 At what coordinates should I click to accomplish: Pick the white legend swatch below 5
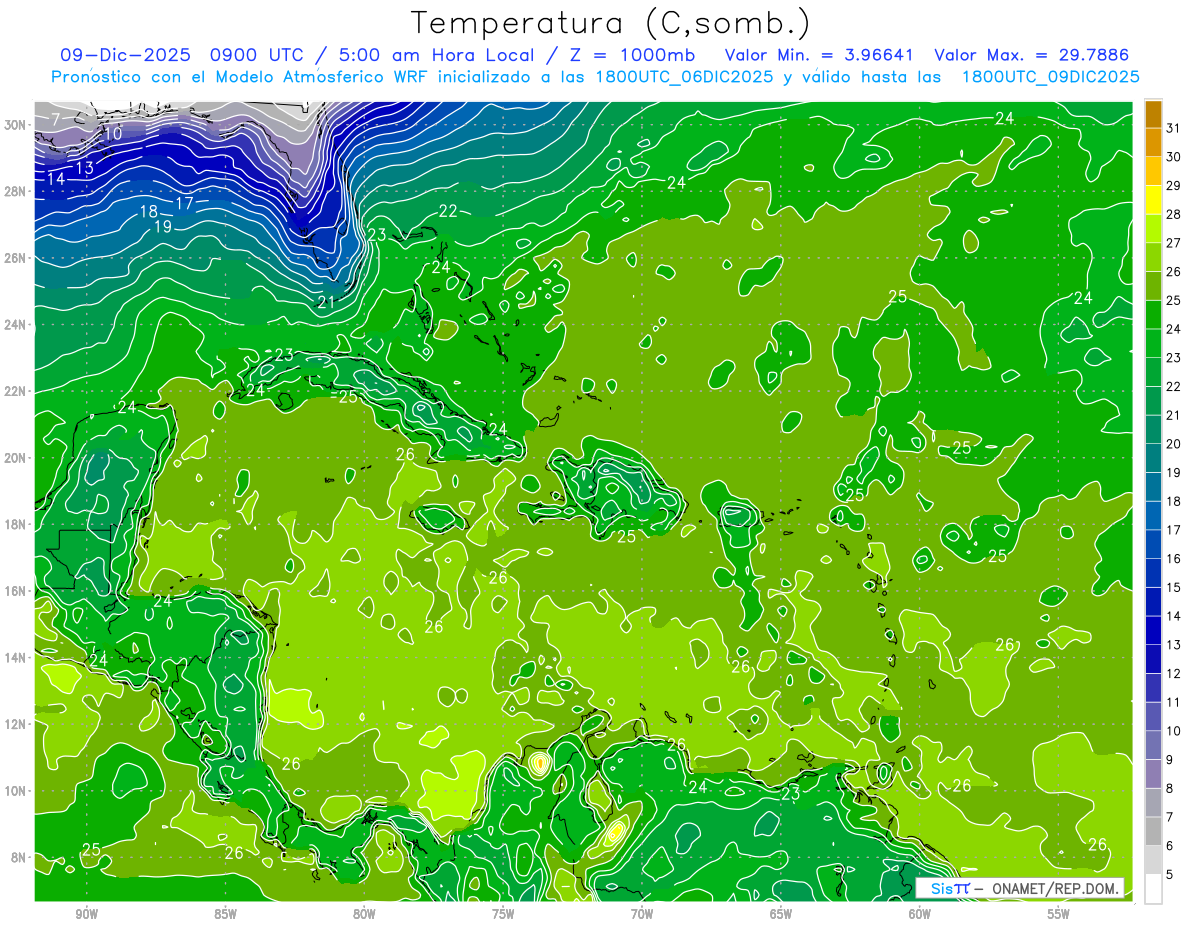pyautogui.click(x=1153, y=889)
